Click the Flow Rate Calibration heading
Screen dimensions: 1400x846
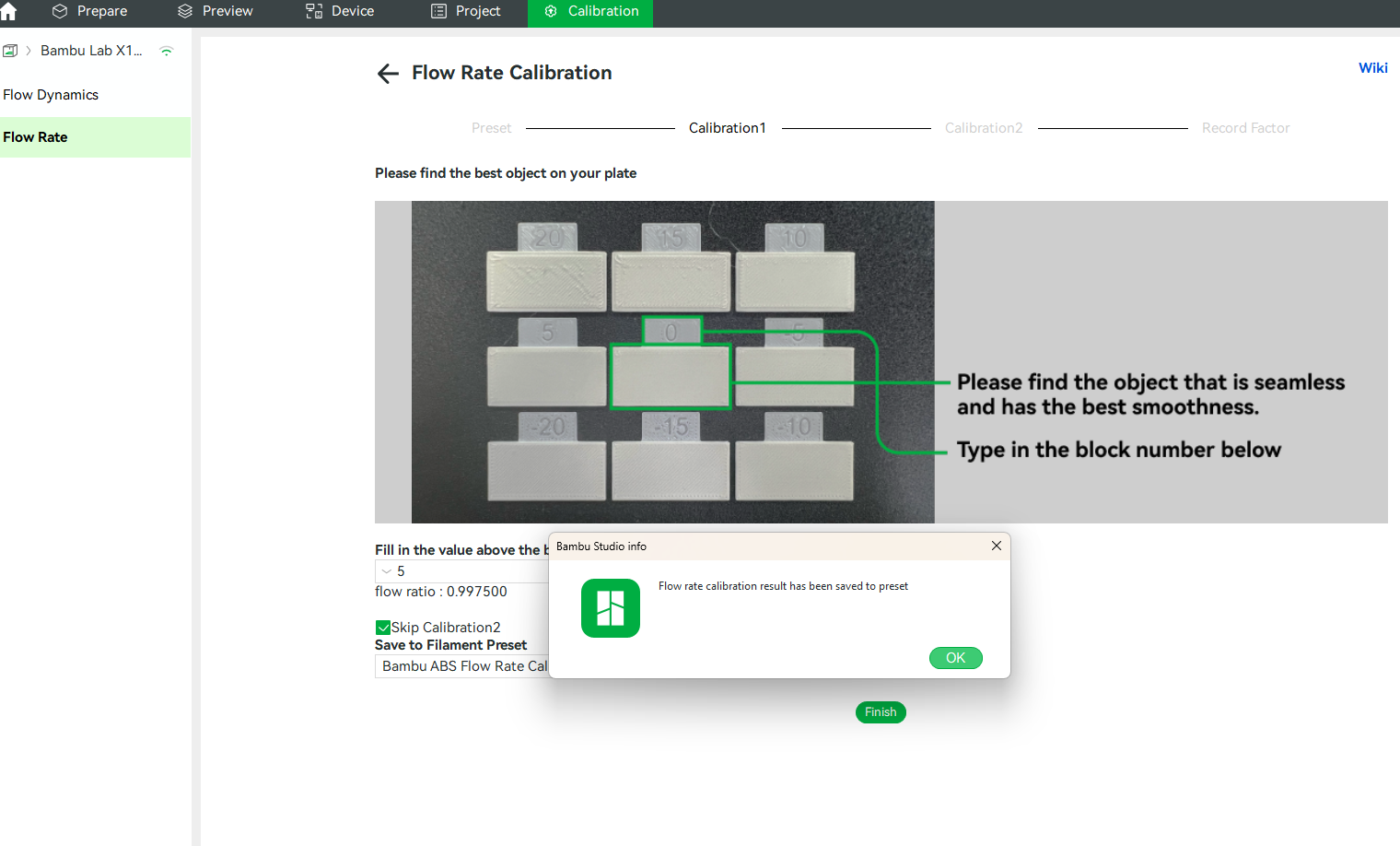pos(512,73)
